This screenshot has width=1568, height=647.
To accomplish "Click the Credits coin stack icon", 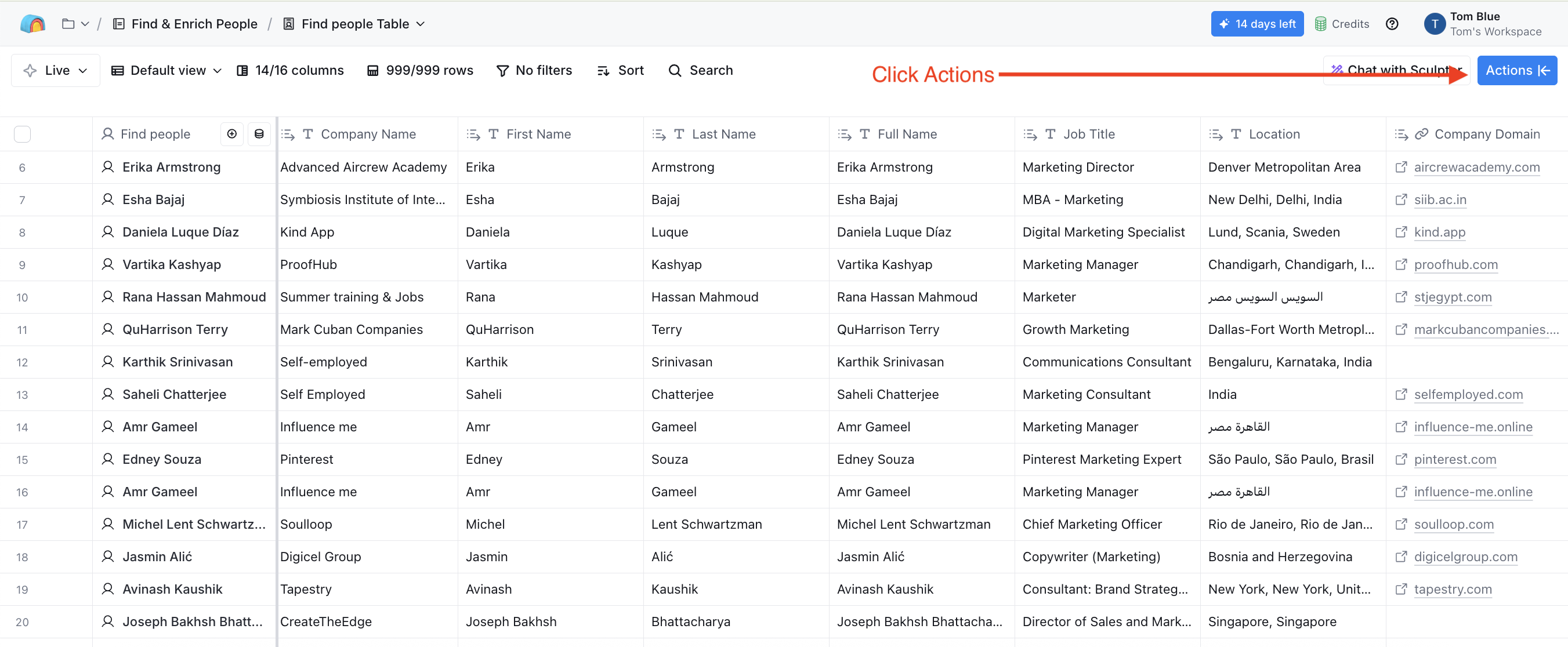I will (1320, 24).
